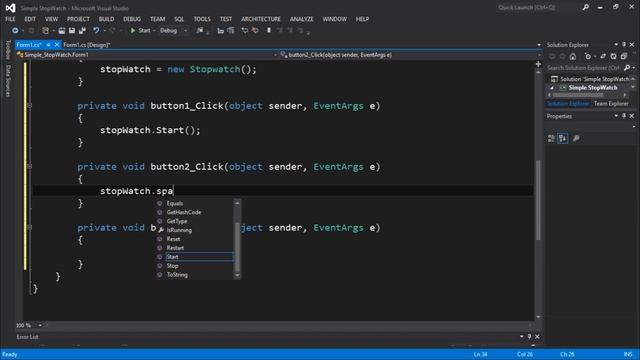Click the Open File toolbar icon
This screenshot has height=360, width=640.
61,30
